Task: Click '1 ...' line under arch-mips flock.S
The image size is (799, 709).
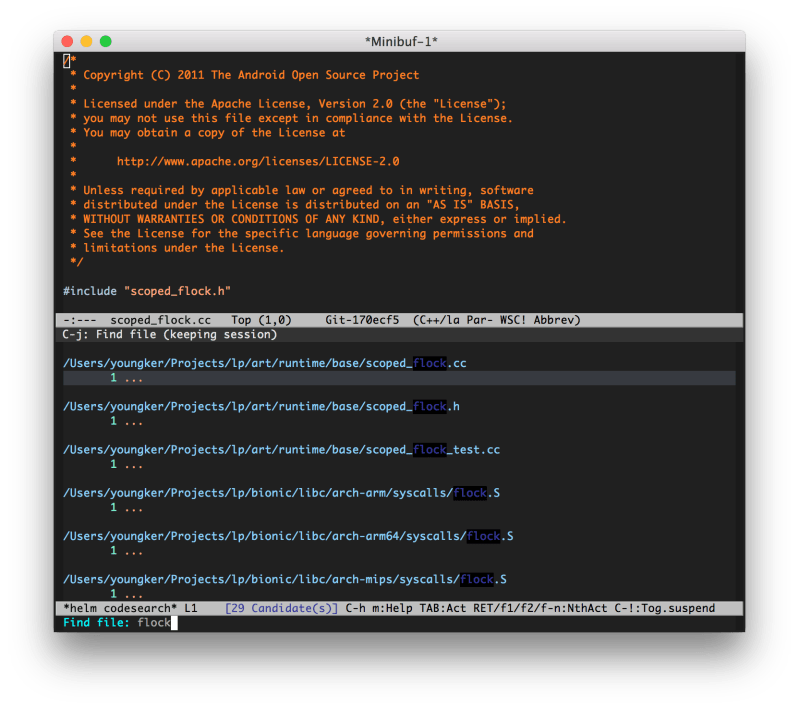Action: coord(126,594)
